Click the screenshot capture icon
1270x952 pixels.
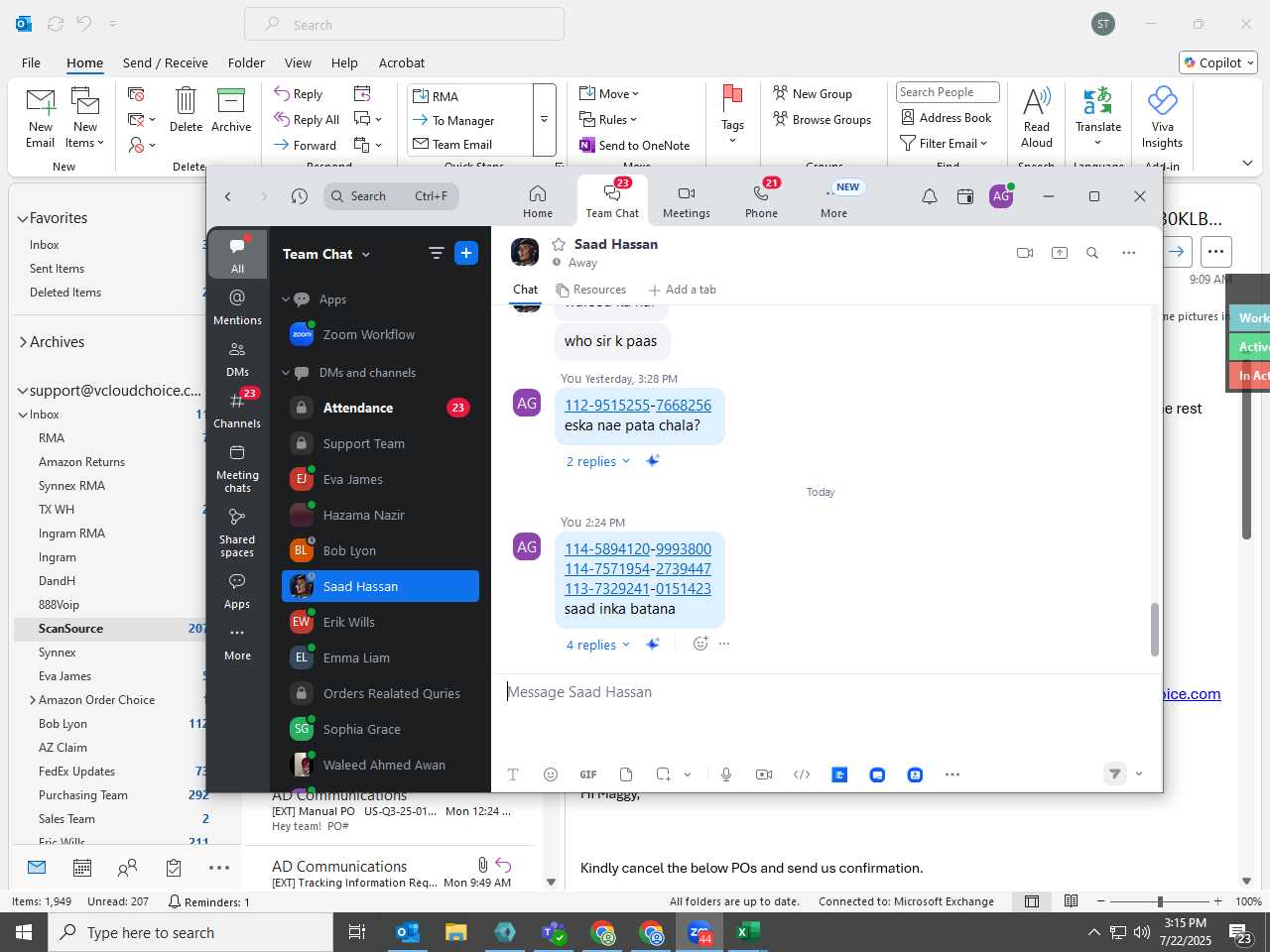click(663, 774)
